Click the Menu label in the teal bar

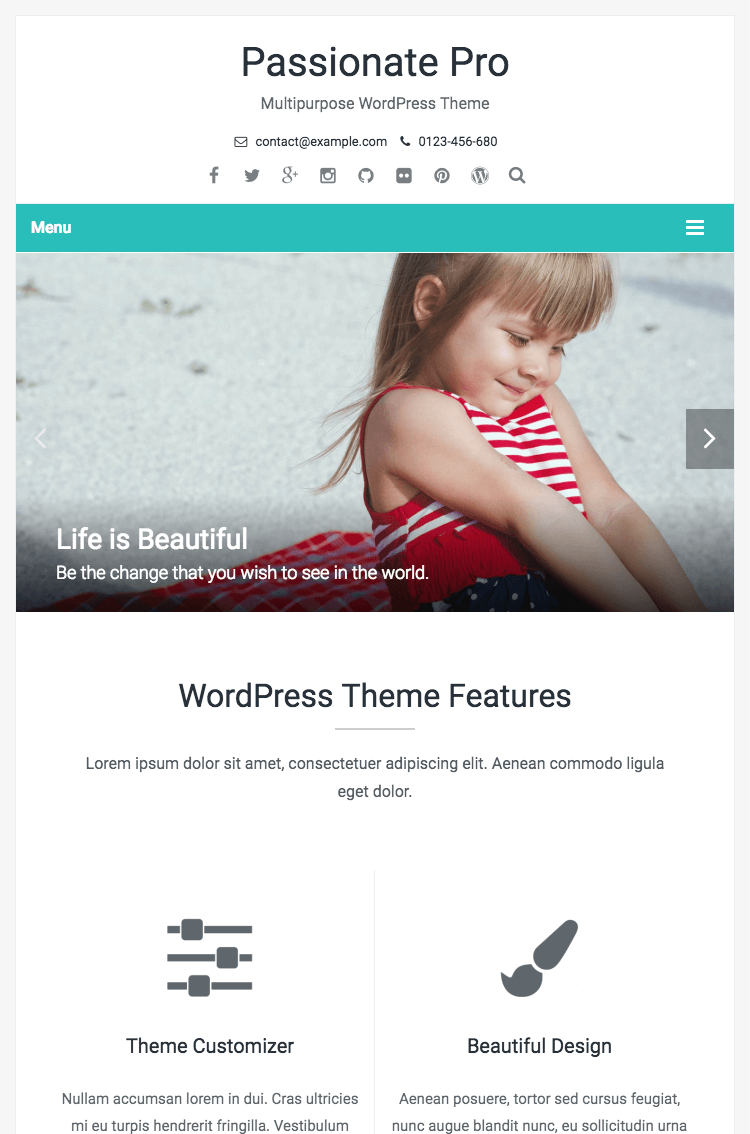[51, 227]
